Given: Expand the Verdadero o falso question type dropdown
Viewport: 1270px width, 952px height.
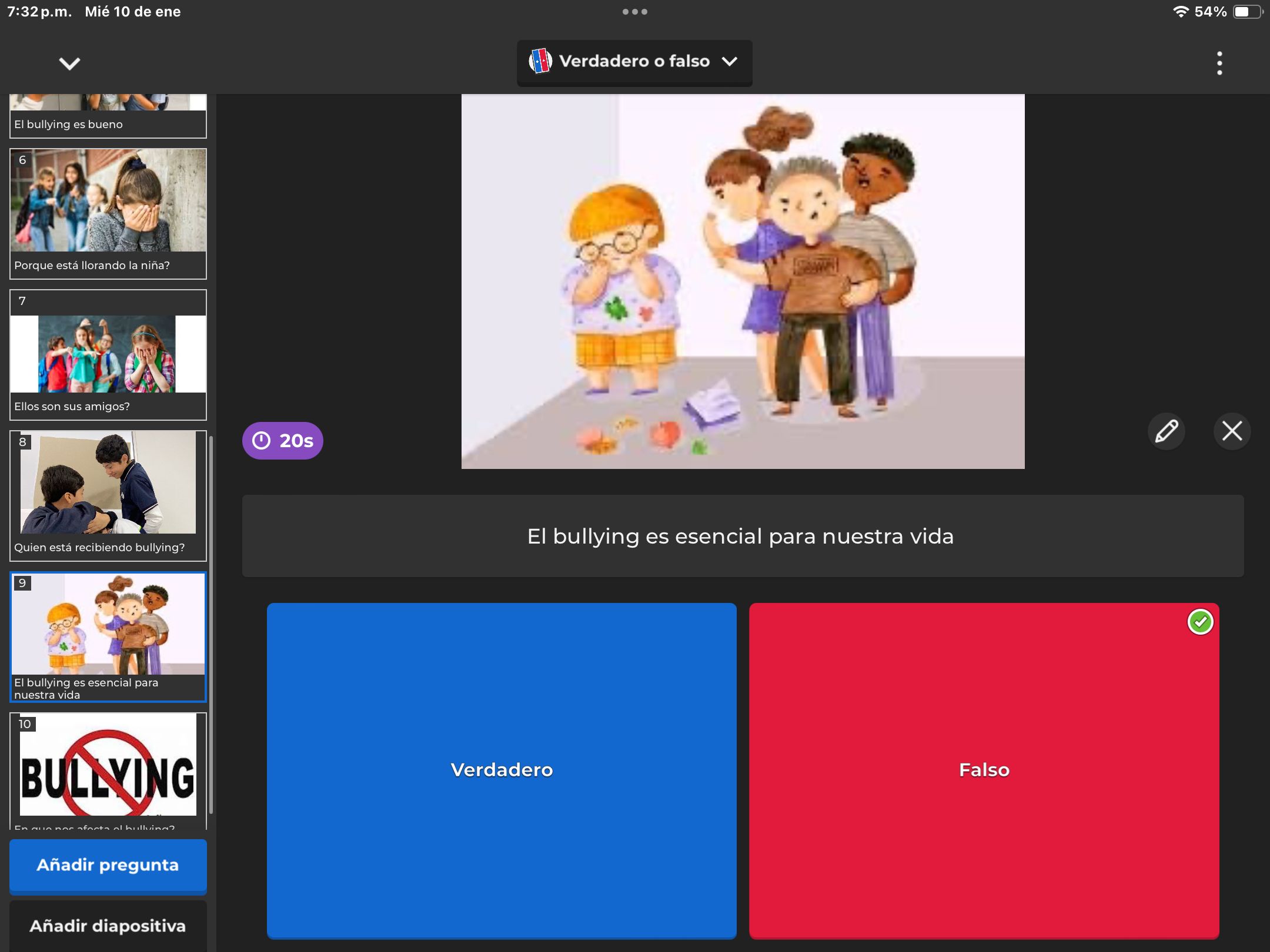Looking at the screenshot, I should [x=730, y=62].
